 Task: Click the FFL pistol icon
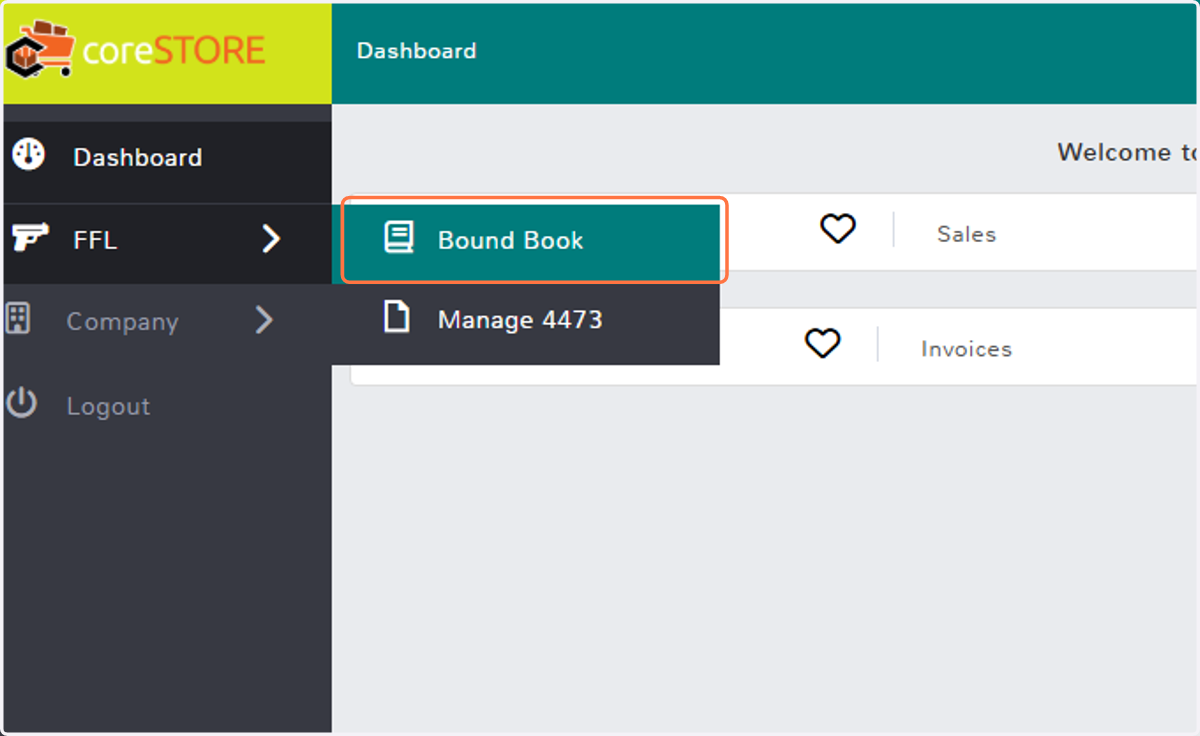point(31,238)
